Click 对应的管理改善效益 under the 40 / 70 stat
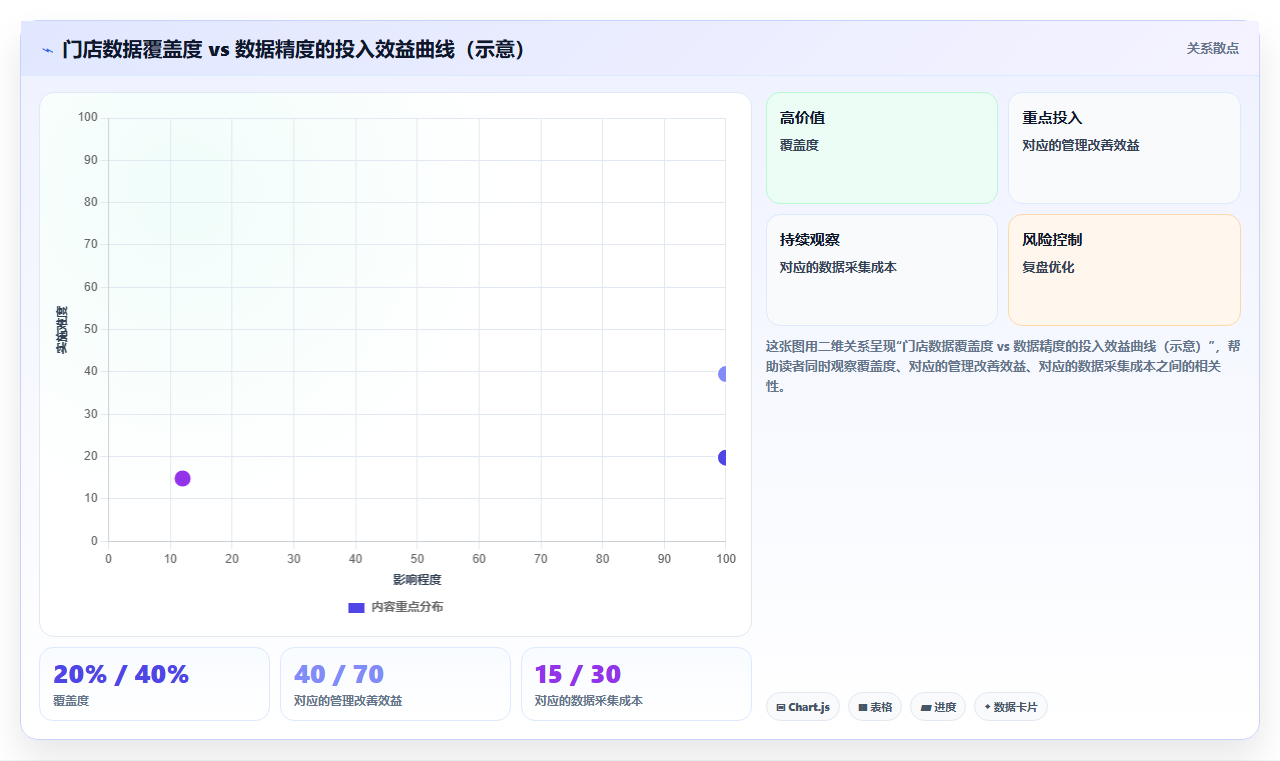This screenshot has height=761, width=1280. (348, 701)
